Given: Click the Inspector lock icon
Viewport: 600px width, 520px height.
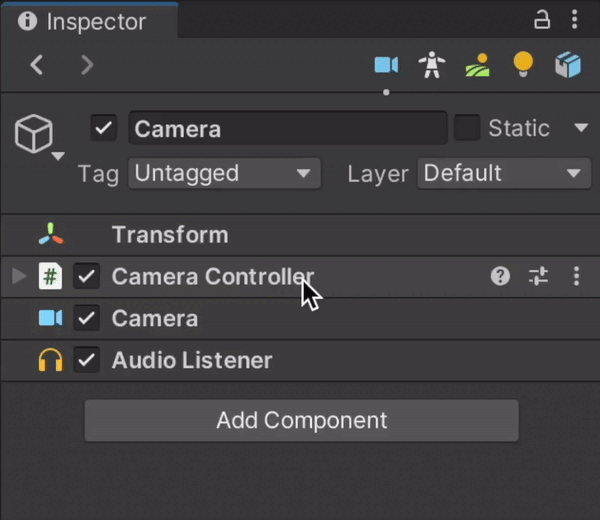Looking at the screenshot, I should click(542, 20).
